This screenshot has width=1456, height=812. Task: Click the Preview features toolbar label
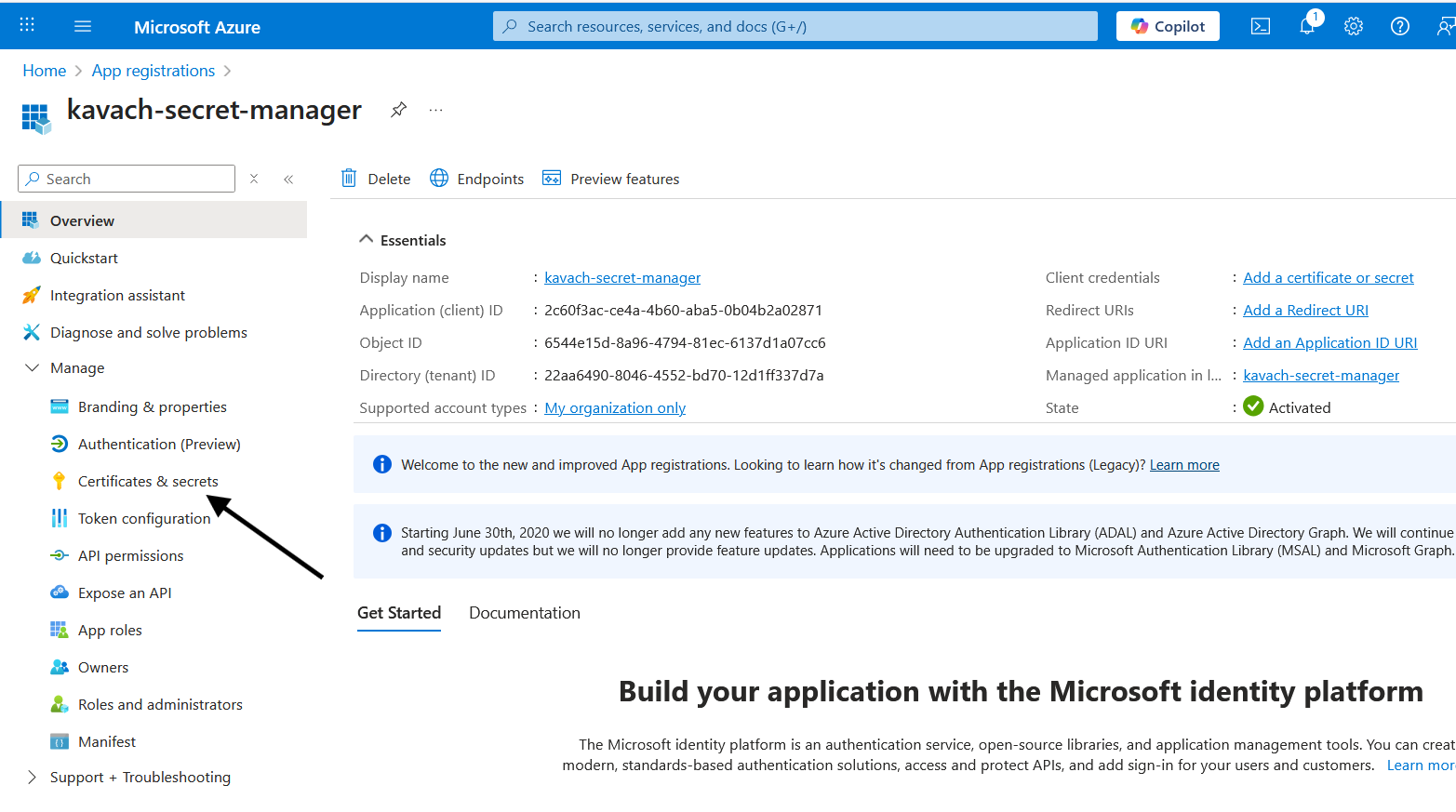(x=625, y=179)
